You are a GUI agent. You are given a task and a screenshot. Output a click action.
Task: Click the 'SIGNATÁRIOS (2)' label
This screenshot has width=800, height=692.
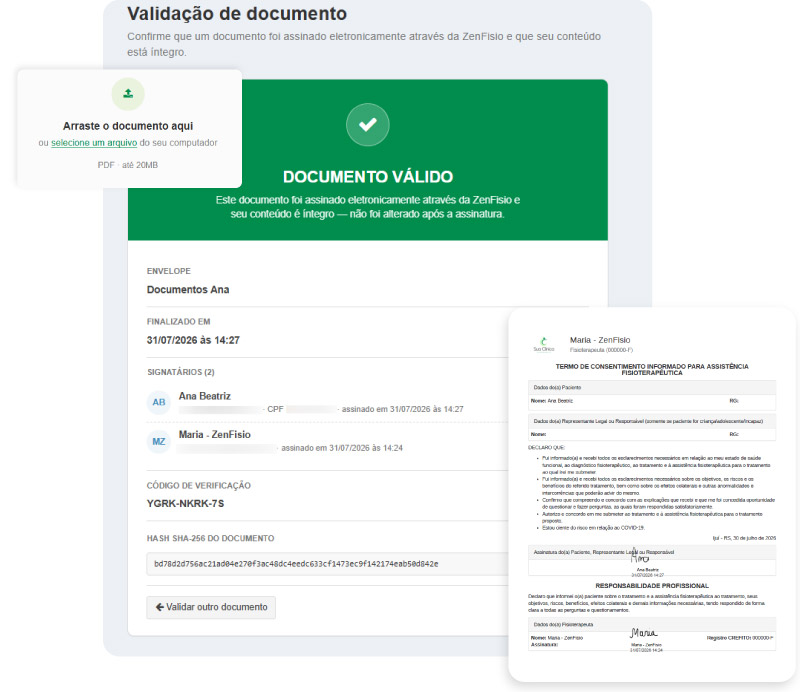181,372
